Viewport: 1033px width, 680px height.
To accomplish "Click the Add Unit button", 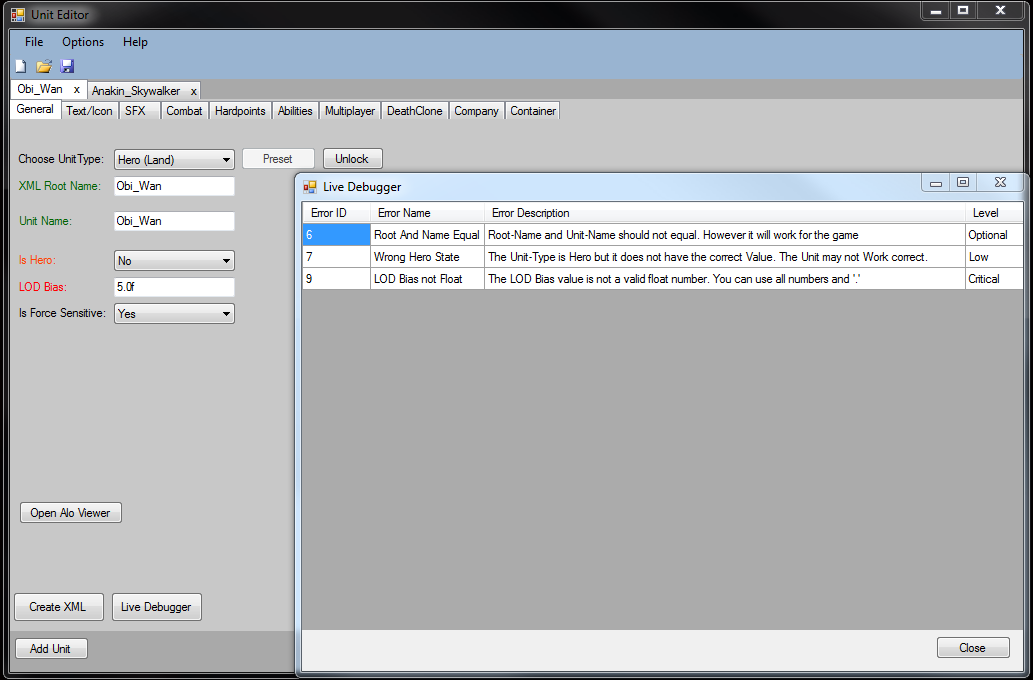I will tap(51, 648).
